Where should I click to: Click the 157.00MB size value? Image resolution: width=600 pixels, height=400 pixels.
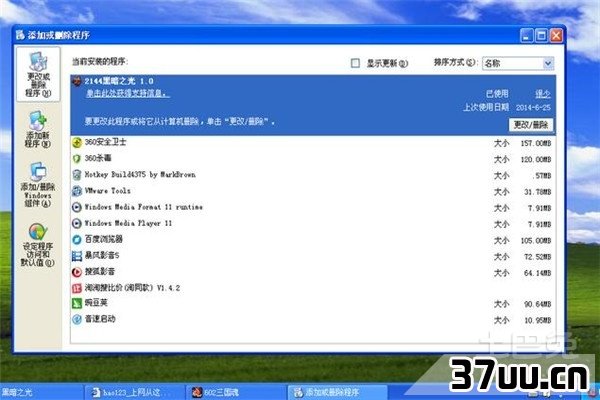pos(536,144)
